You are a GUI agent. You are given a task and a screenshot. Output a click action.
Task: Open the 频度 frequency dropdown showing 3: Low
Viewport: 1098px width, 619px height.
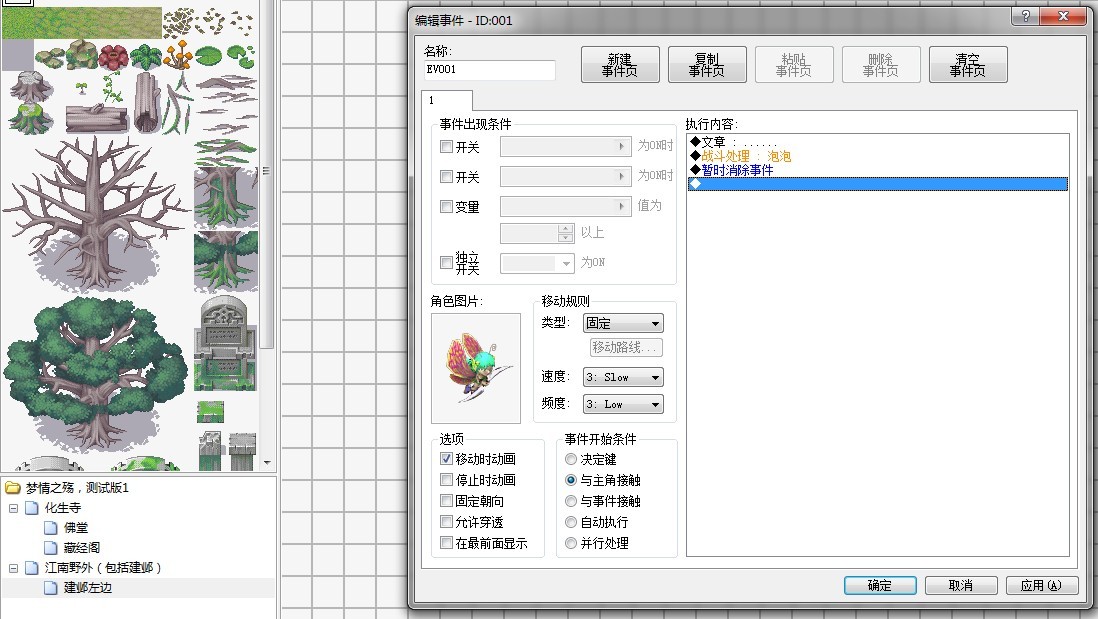(623, 404)
